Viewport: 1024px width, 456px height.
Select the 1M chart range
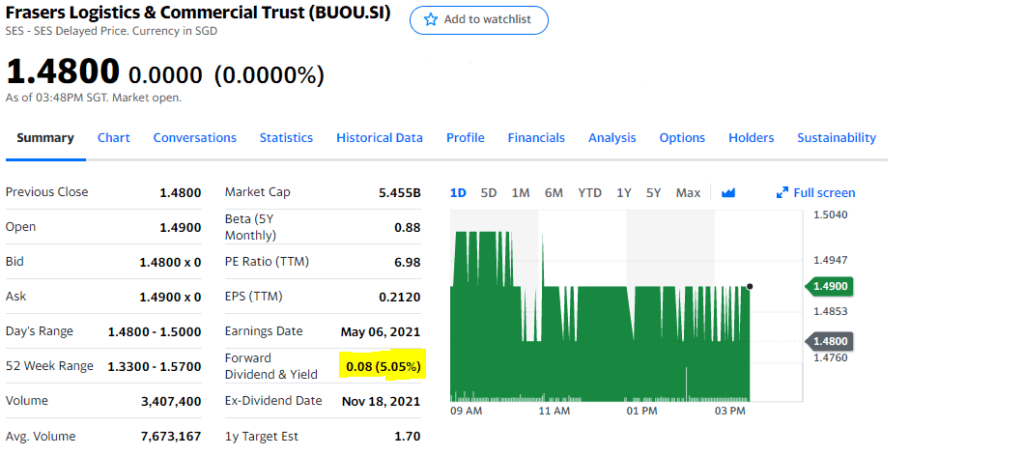[520, 193]
